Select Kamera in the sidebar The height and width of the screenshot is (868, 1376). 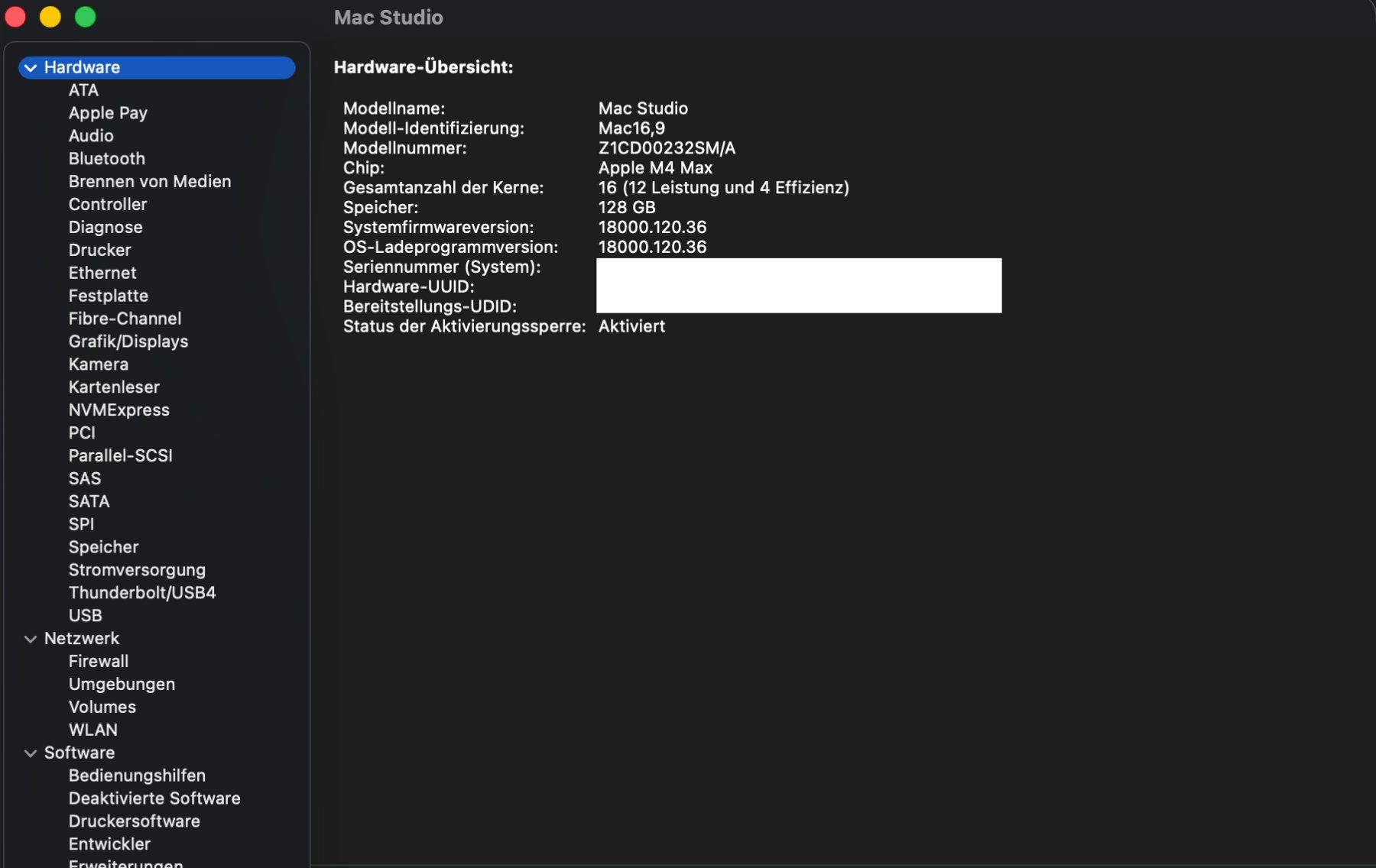click(99, 364)
